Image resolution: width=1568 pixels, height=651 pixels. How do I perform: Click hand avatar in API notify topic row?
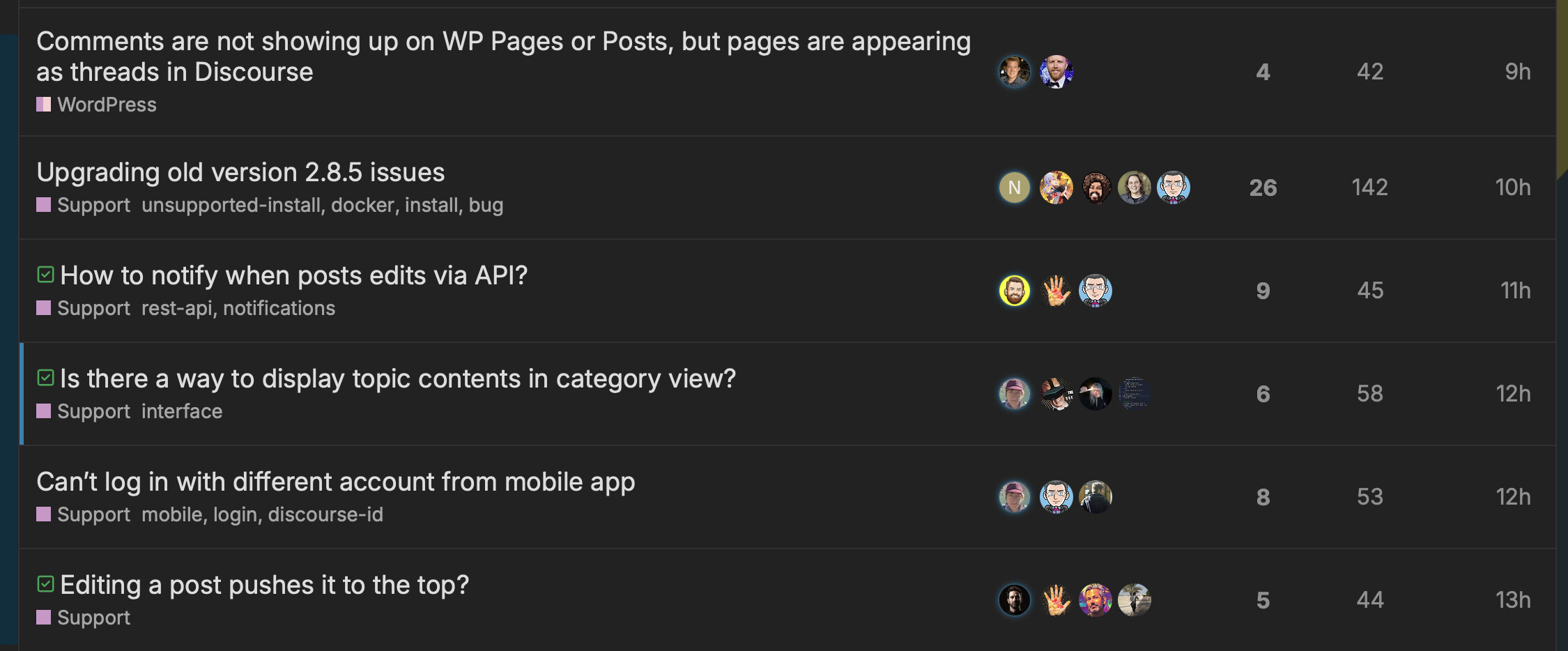pyautogui.click(x=1056, y=291)
